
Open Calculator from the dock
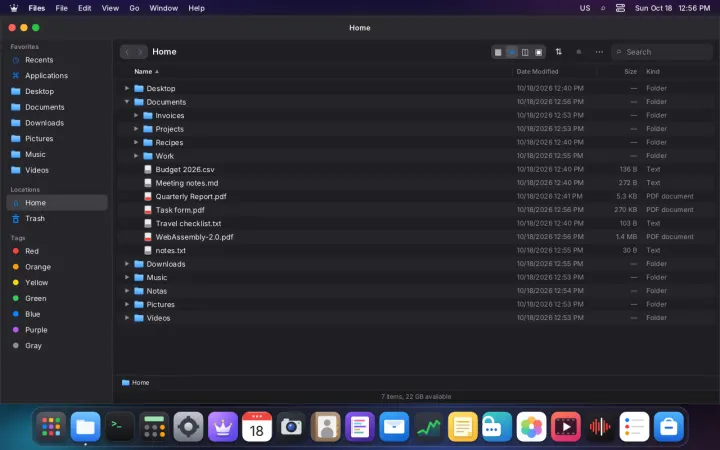(154, 427)
